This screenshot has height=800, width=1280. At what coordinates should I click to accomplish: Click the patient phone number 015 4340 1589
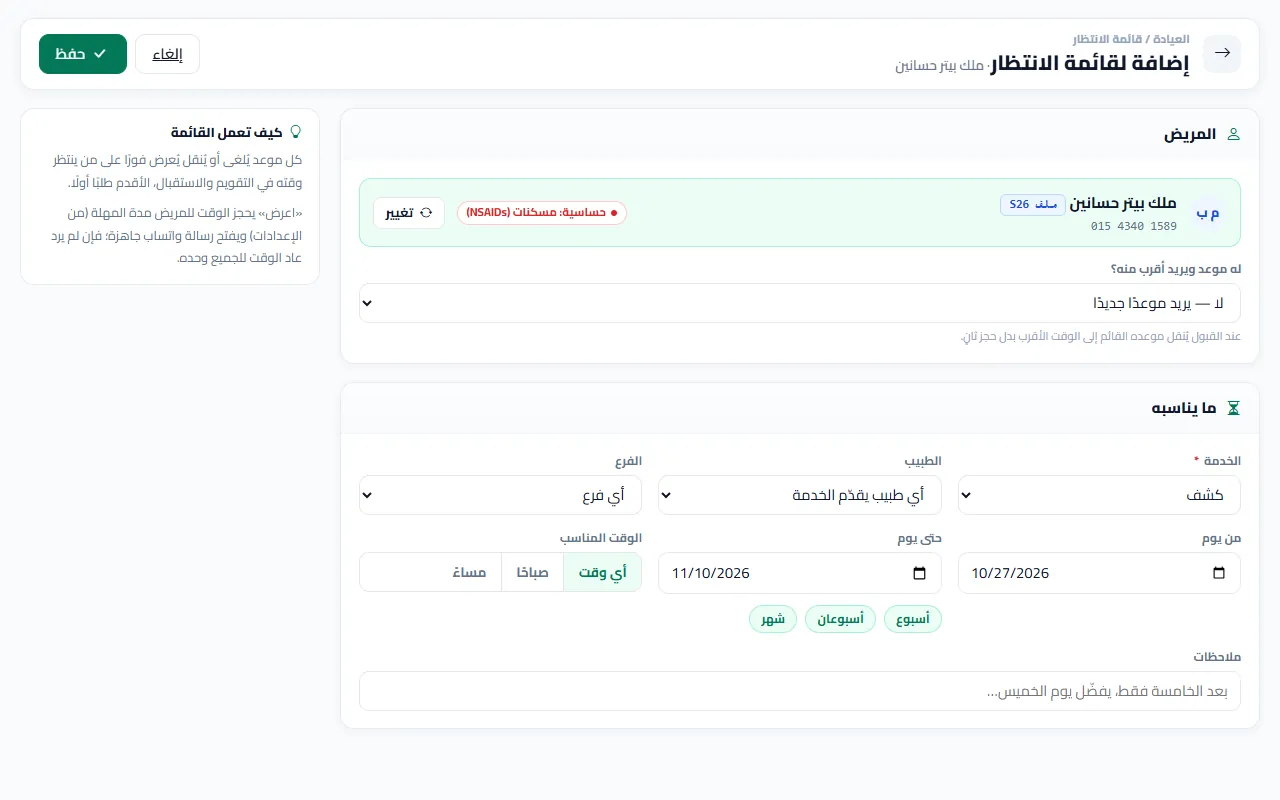coord(1134,226)
